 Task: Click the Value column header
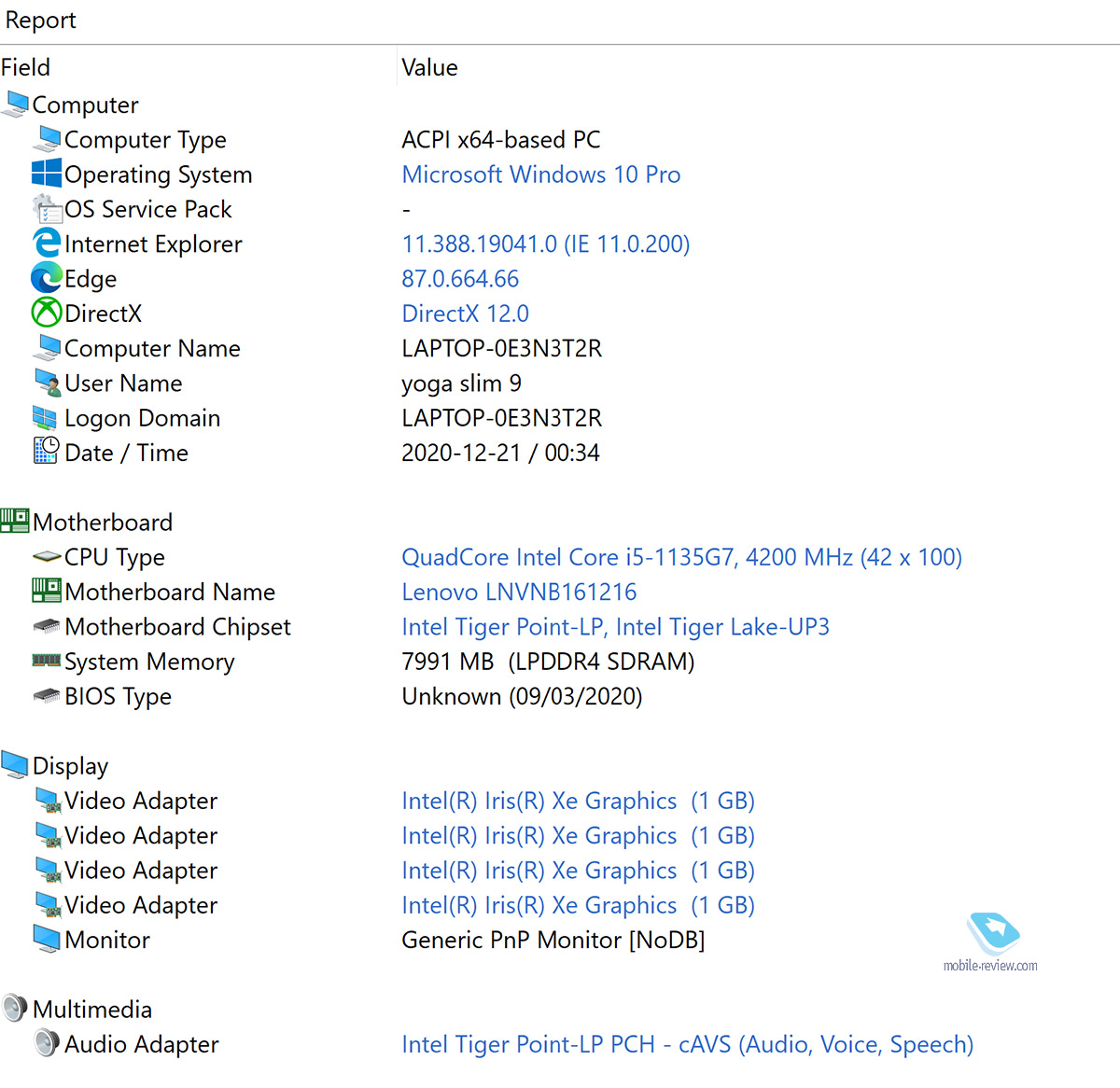pos(429,67)
